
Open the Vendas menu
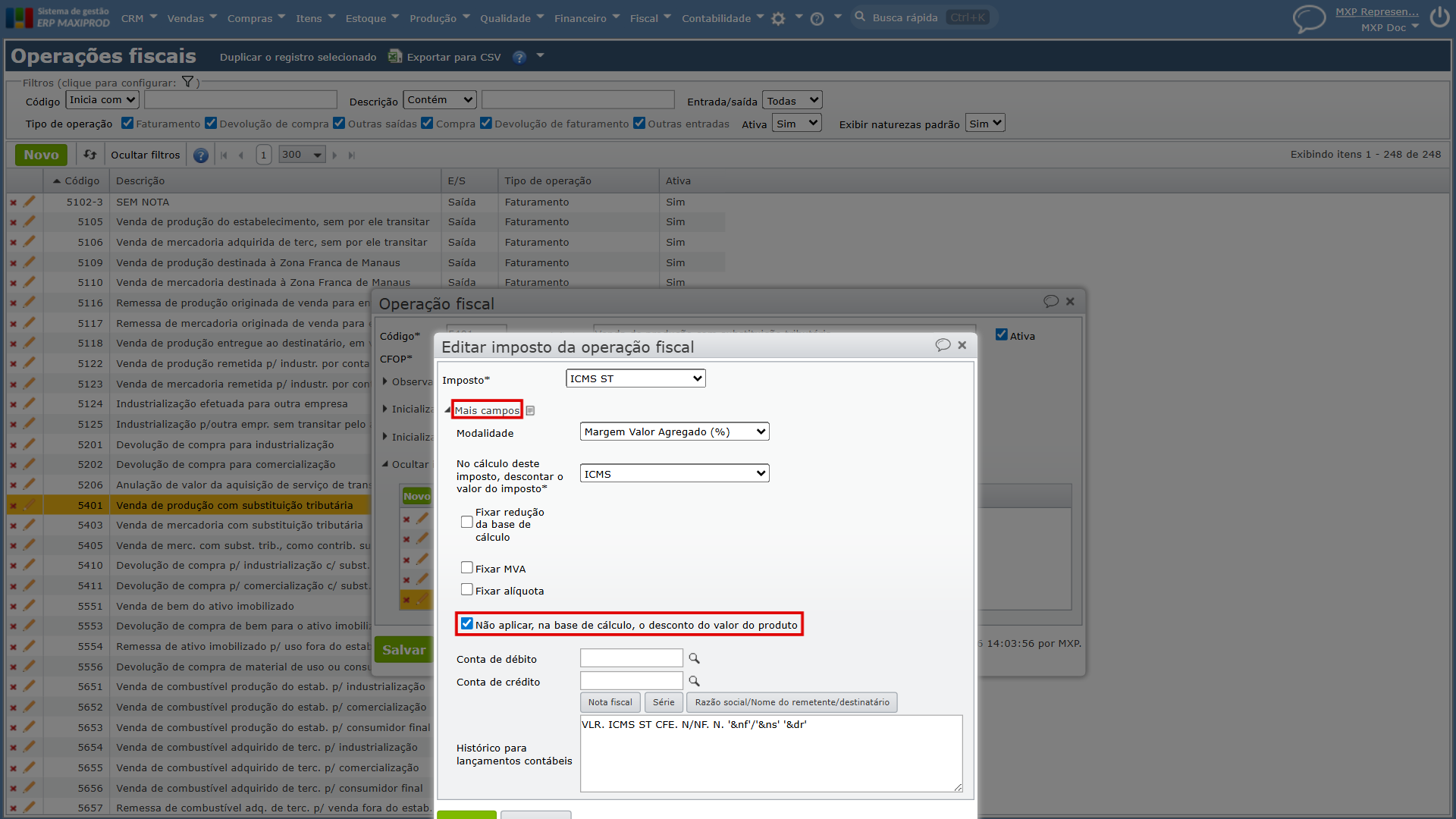(x=191, y=18)
